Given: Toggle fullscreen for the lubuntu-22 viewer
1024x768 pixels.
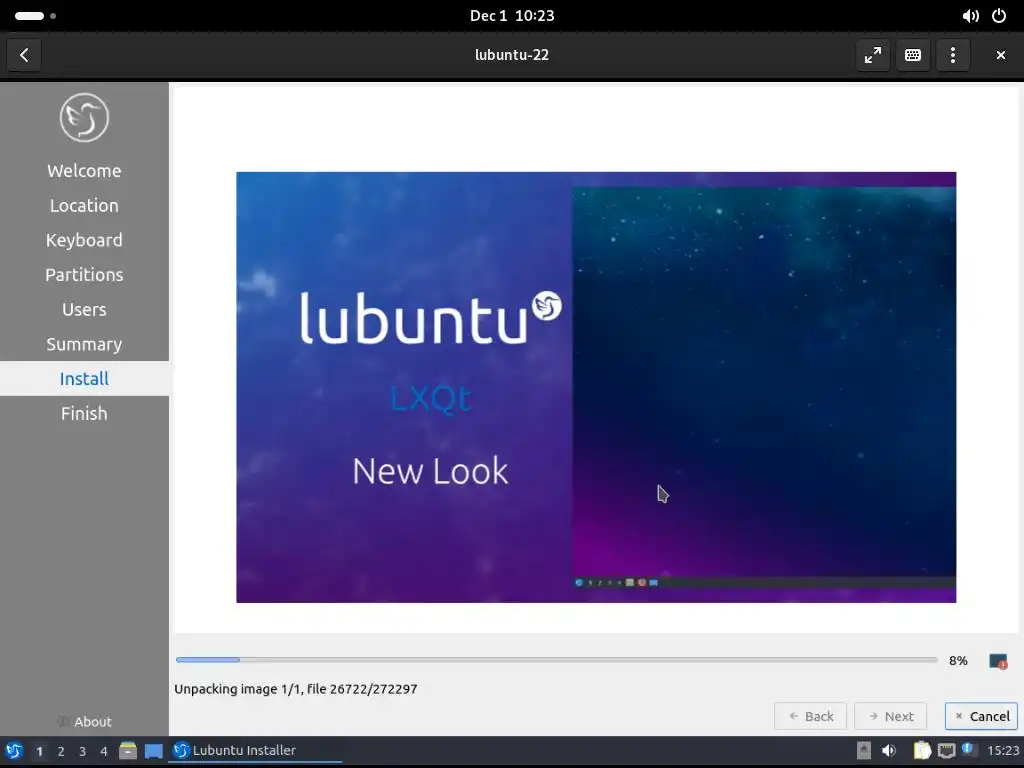Looking at the screenshot, I should click(x=872, y=55).
